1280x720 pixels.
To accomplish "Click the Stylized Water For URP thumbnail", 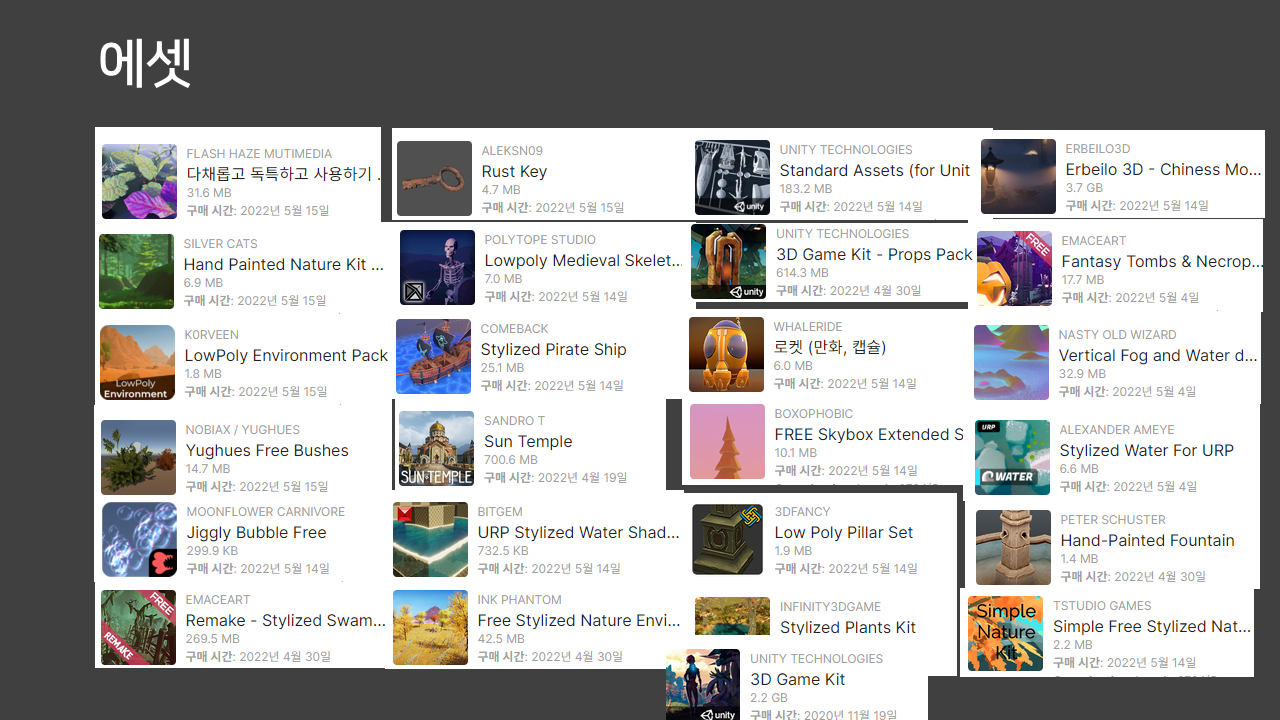I will pos(1012,457).
